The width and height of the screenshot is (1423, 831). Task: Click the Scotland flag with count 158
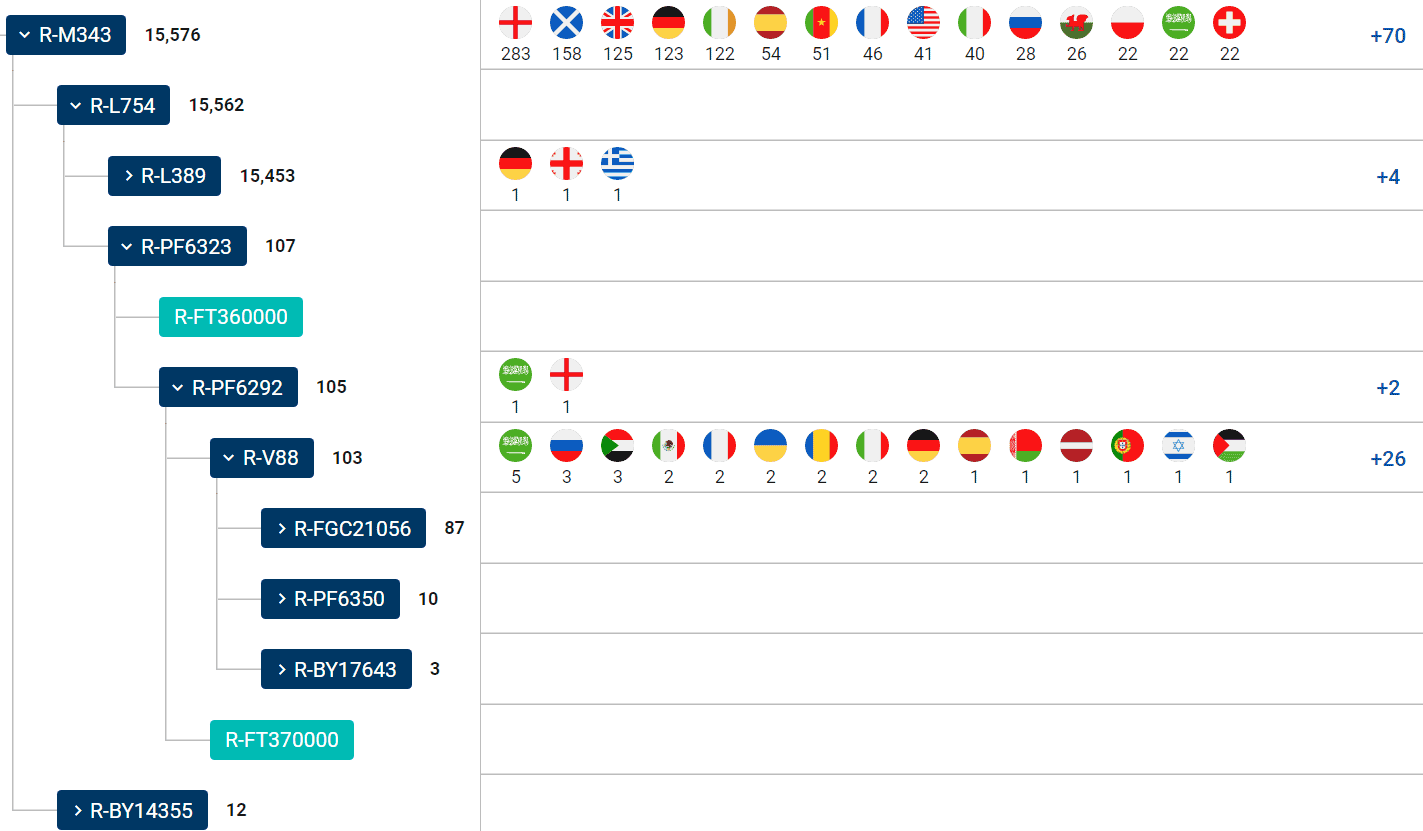(x=566, y=22)
